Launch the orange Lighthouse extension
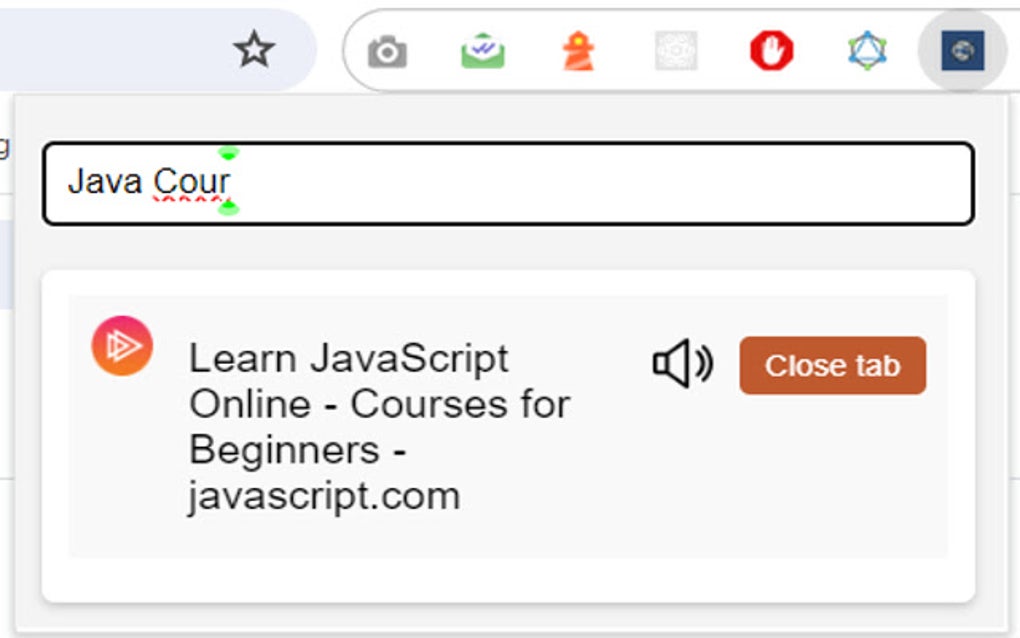This screenshot has height=638, width=1020. coord(578,51)
